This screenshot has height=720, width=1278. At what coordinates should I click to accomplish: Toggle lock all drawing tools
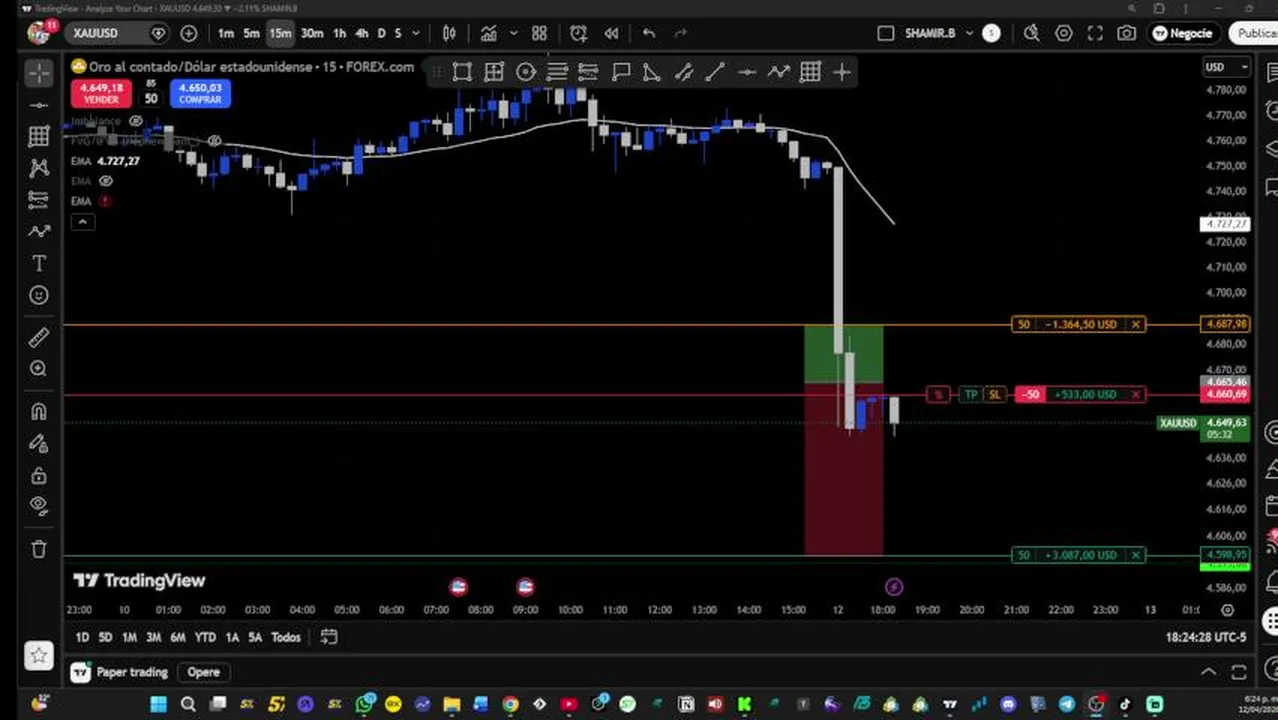pos(39,475)
